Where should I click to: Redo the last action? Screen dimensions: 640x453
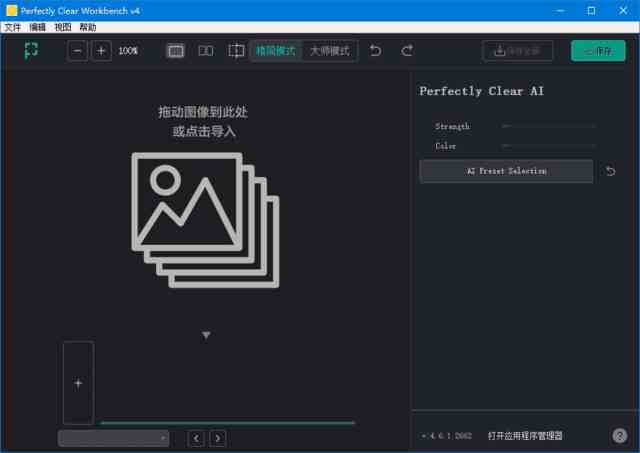tap(407, 50)
